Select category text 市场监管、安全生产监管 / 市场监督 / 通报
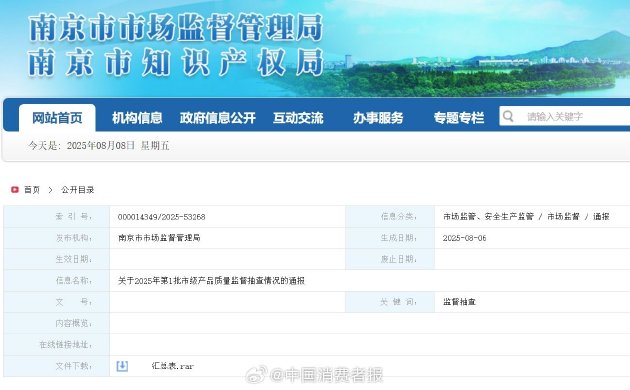 526,216
